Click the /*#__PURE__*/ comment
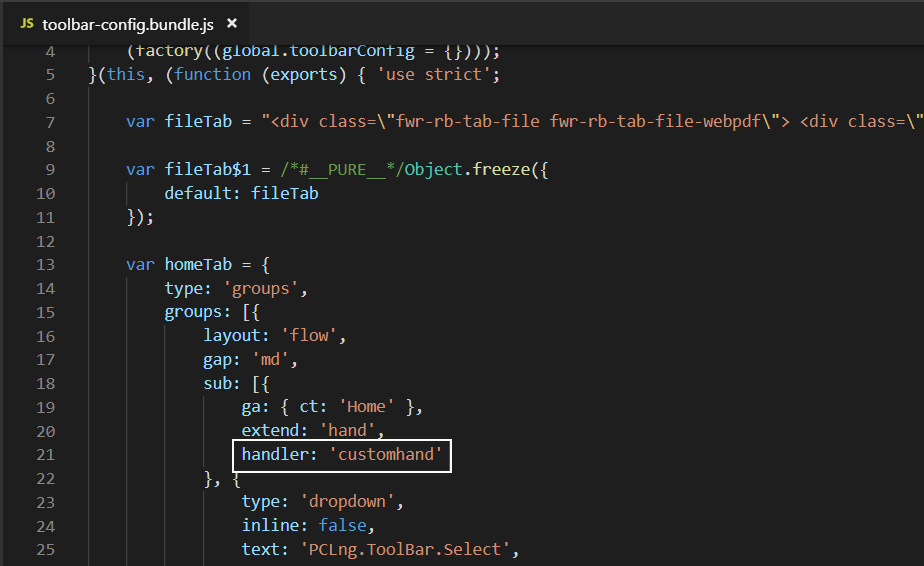Image resolution: width=924 pixels, height=566 pixels. coord(342,169)
